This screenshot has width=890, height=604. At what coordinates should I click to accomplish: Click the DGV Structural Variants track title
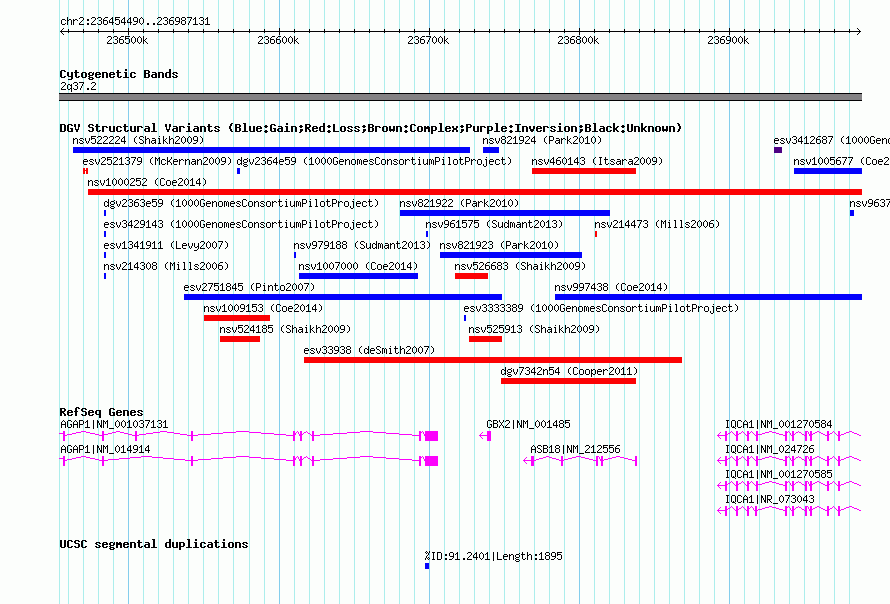pos(371,128)
